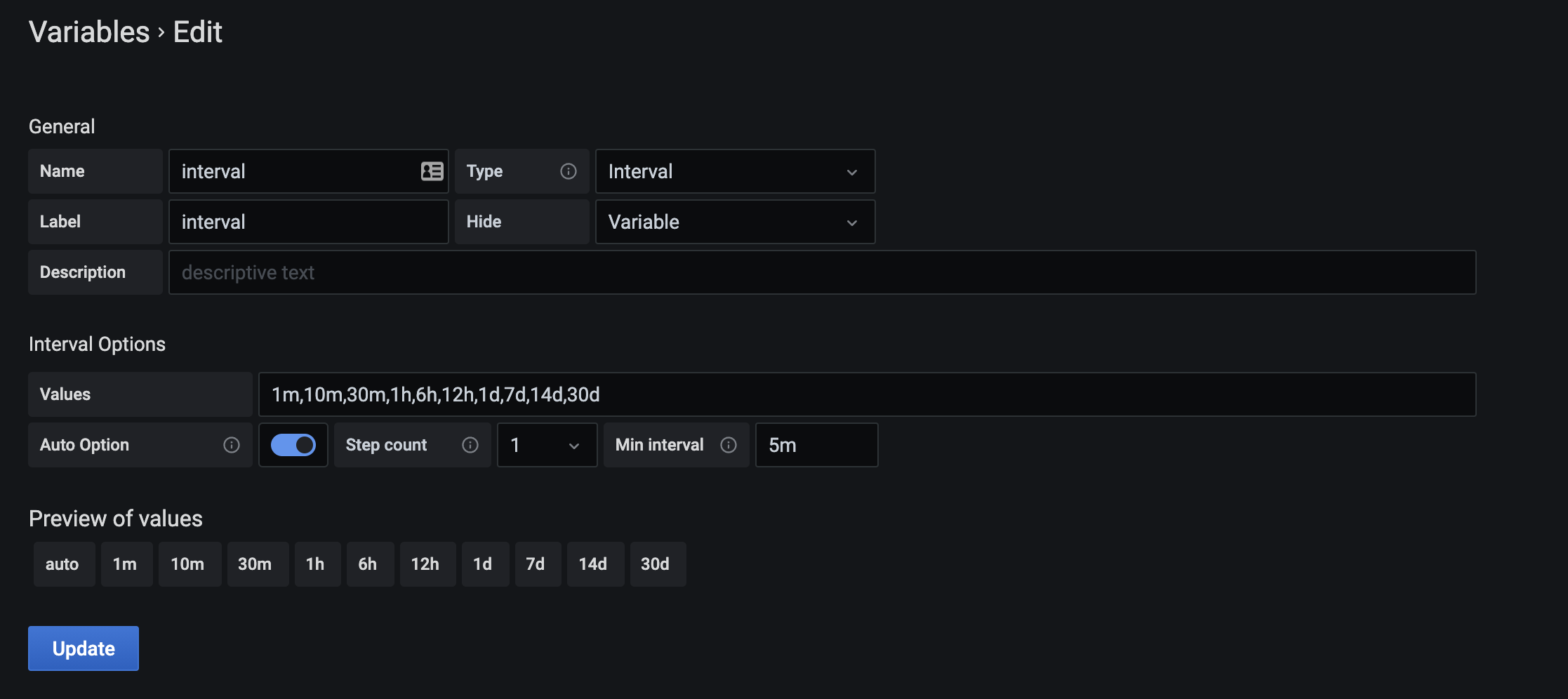Image resolution: width=1568 pixels, height=699 pixels.
Task: Click the Min interval 5m field
Action: coord(816,445)
